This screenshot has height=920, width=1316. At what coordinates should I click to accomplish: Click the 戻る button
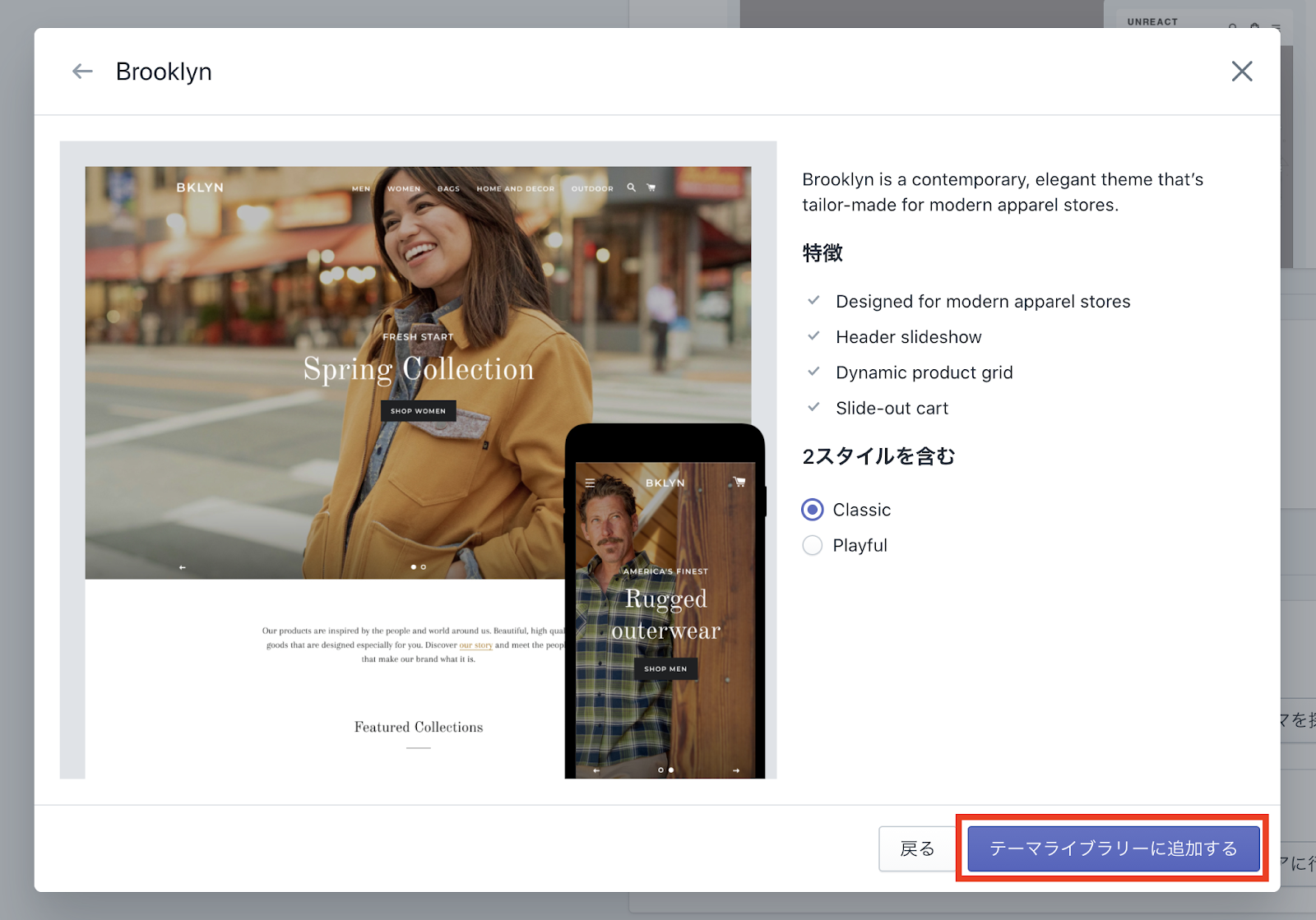click(x=917, y=848)
